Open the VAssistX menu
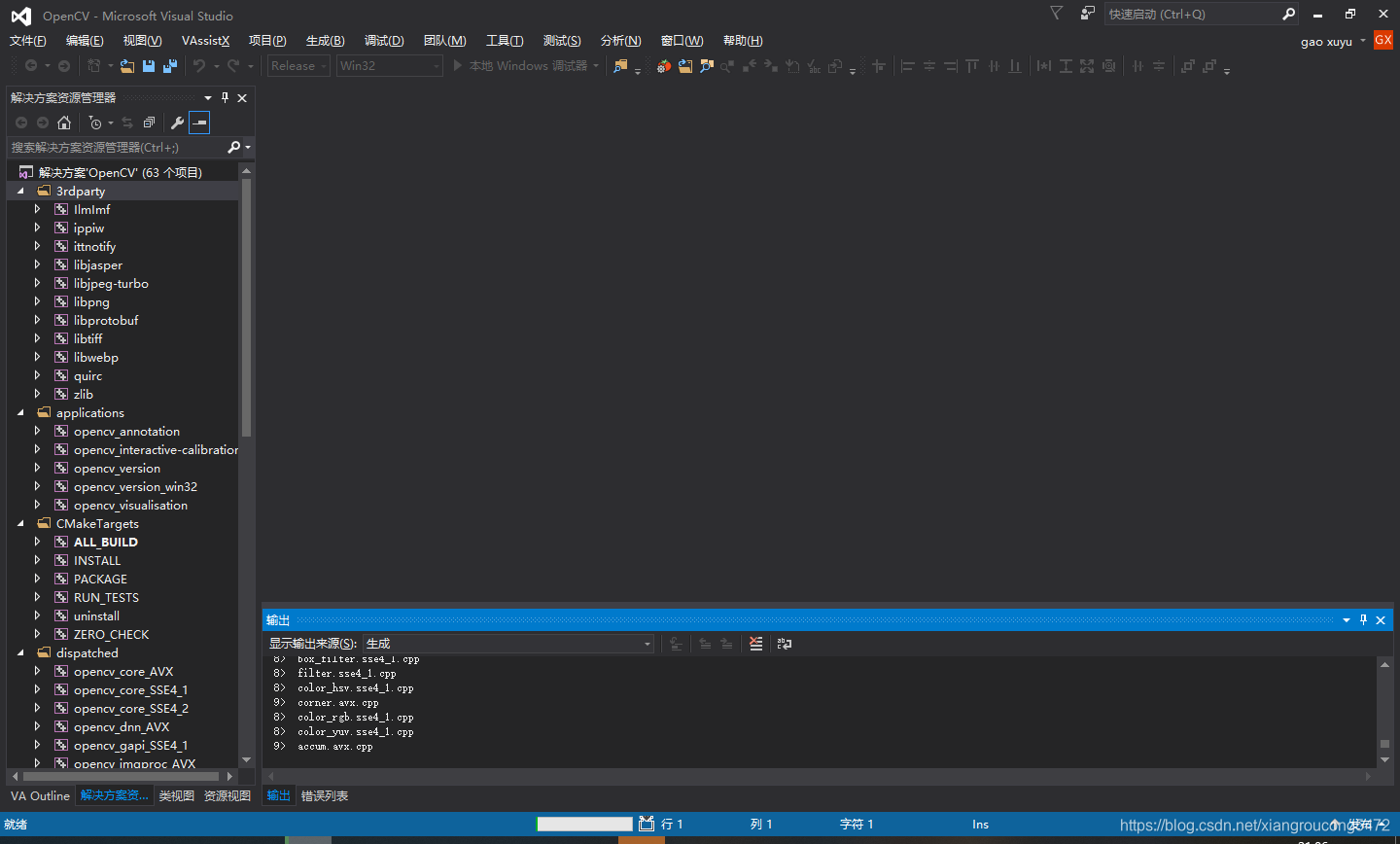1400x844 pixels. (205, 40)
